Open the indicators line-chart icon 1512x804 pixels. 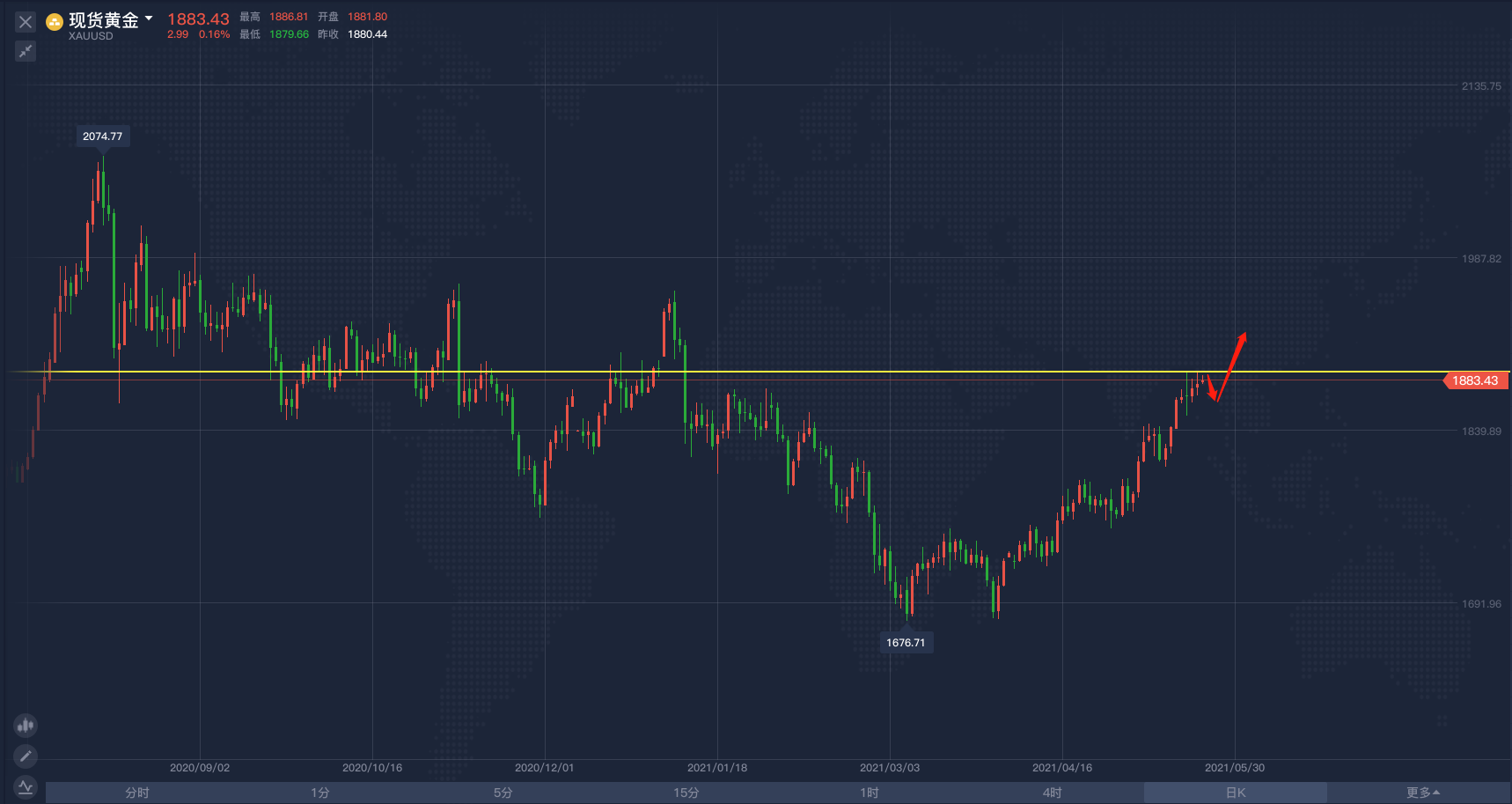point(26,786)
